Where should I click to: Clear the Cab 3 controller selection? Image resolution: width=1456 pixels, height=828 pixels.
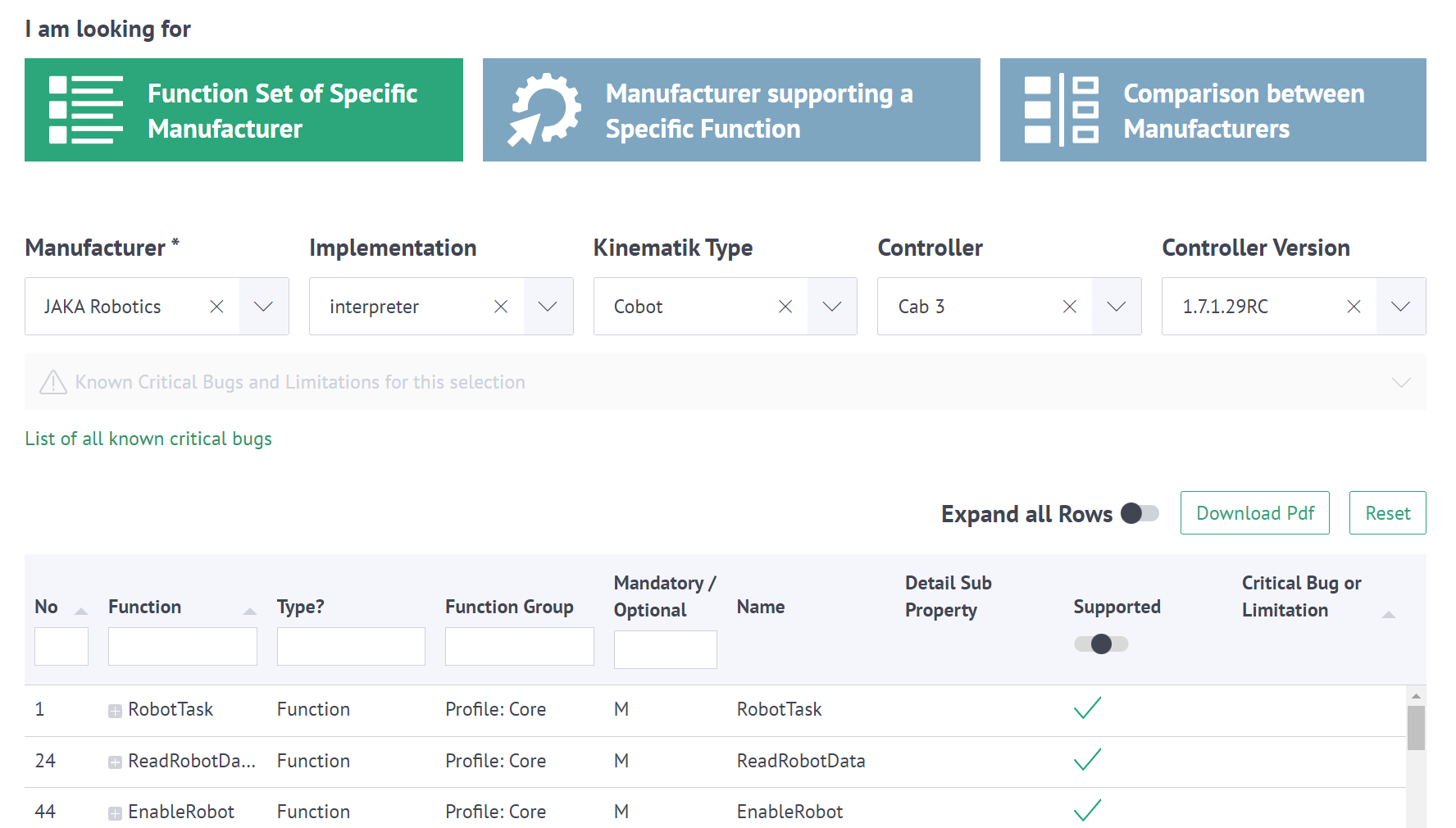click(1069, 307)
